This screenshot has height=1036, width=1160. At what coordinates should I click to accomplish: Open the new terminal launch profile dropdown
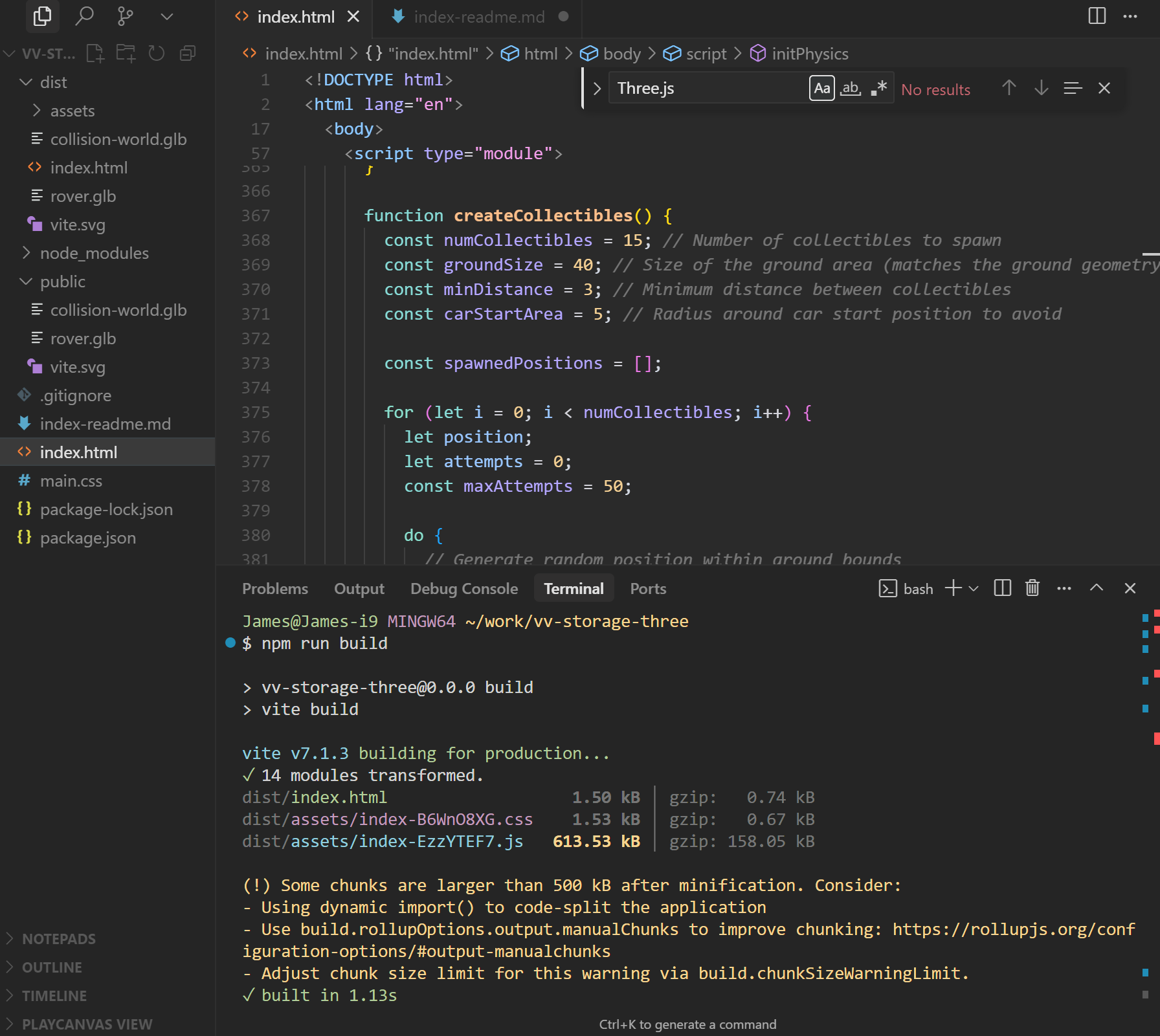(974, 588)
